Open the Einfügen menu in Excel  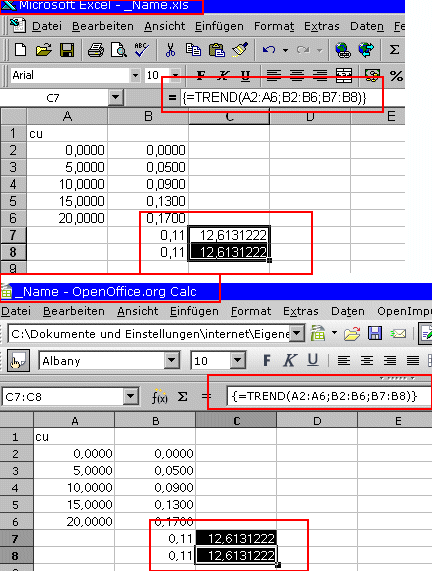[219, 26]
